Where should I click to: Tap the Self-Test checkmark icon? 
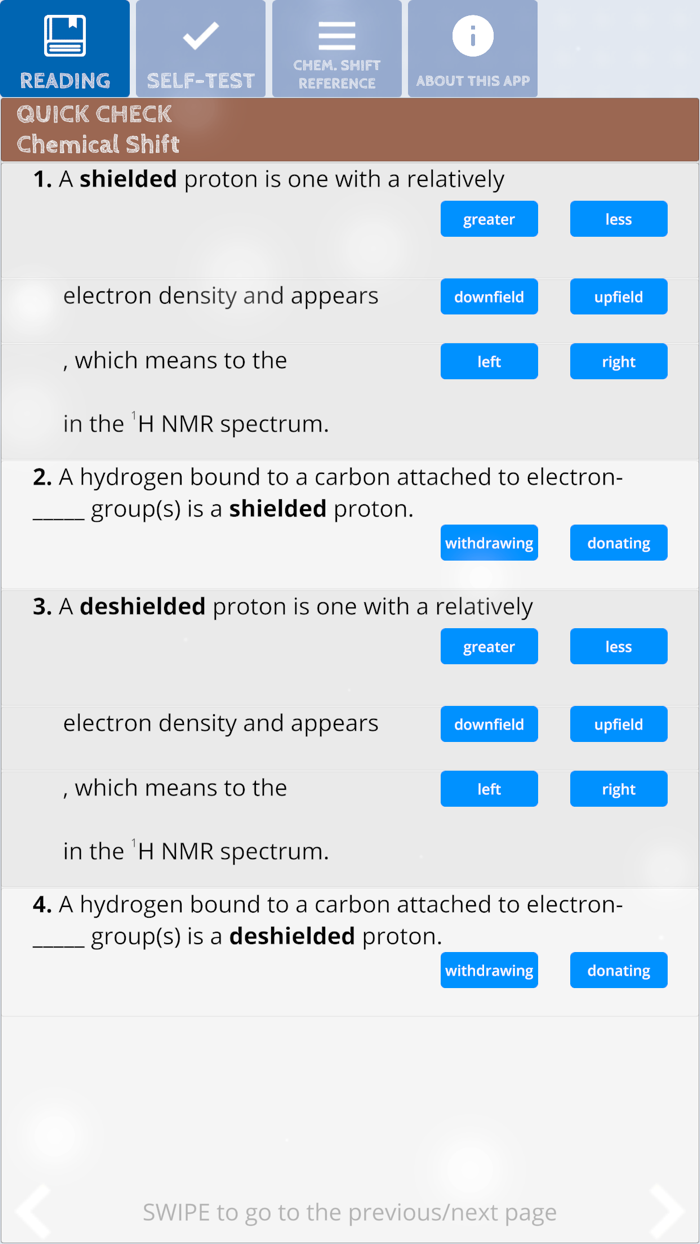point(201,36)
